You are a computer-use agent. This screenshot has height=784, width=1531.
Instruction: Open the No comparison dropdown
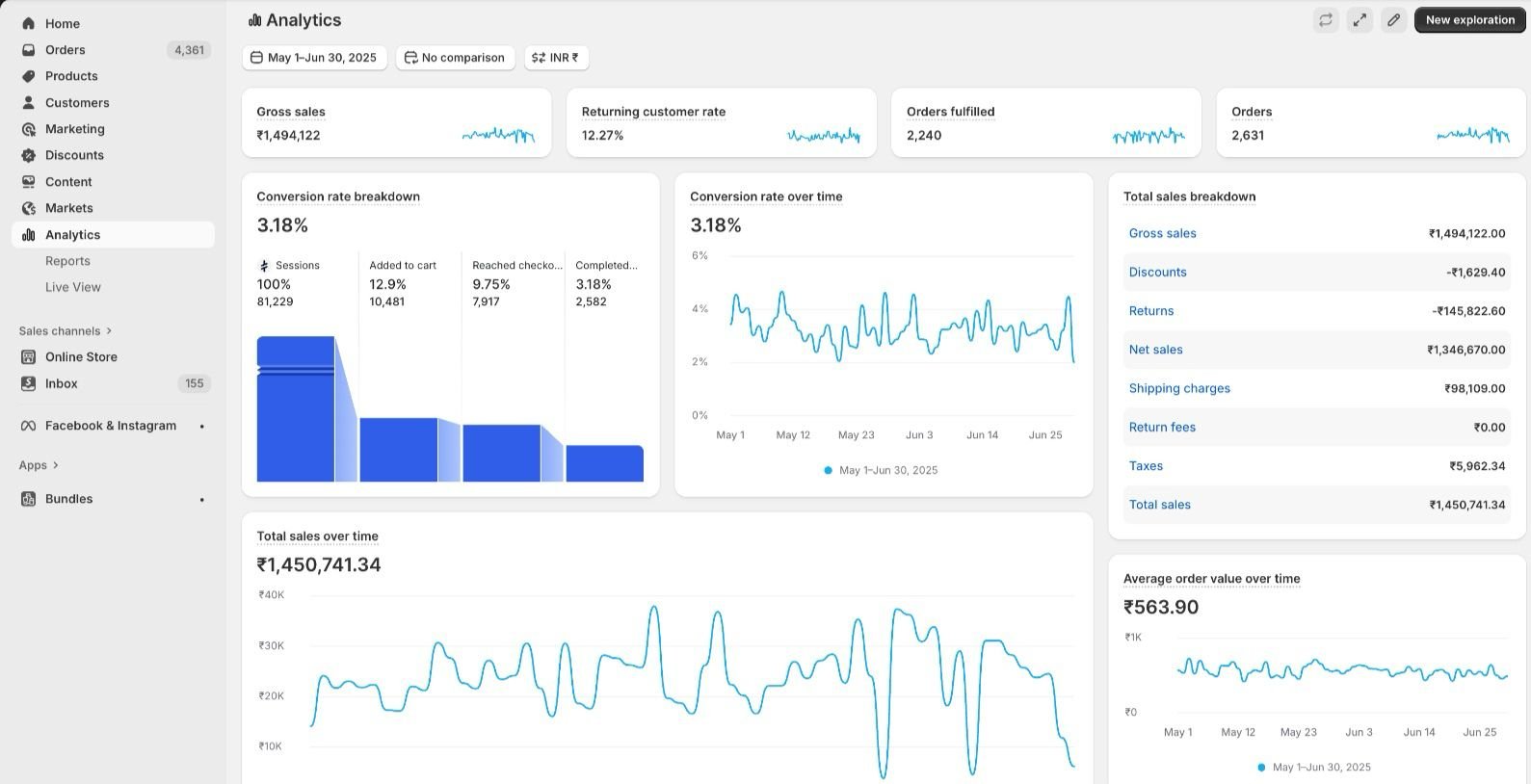455,58
